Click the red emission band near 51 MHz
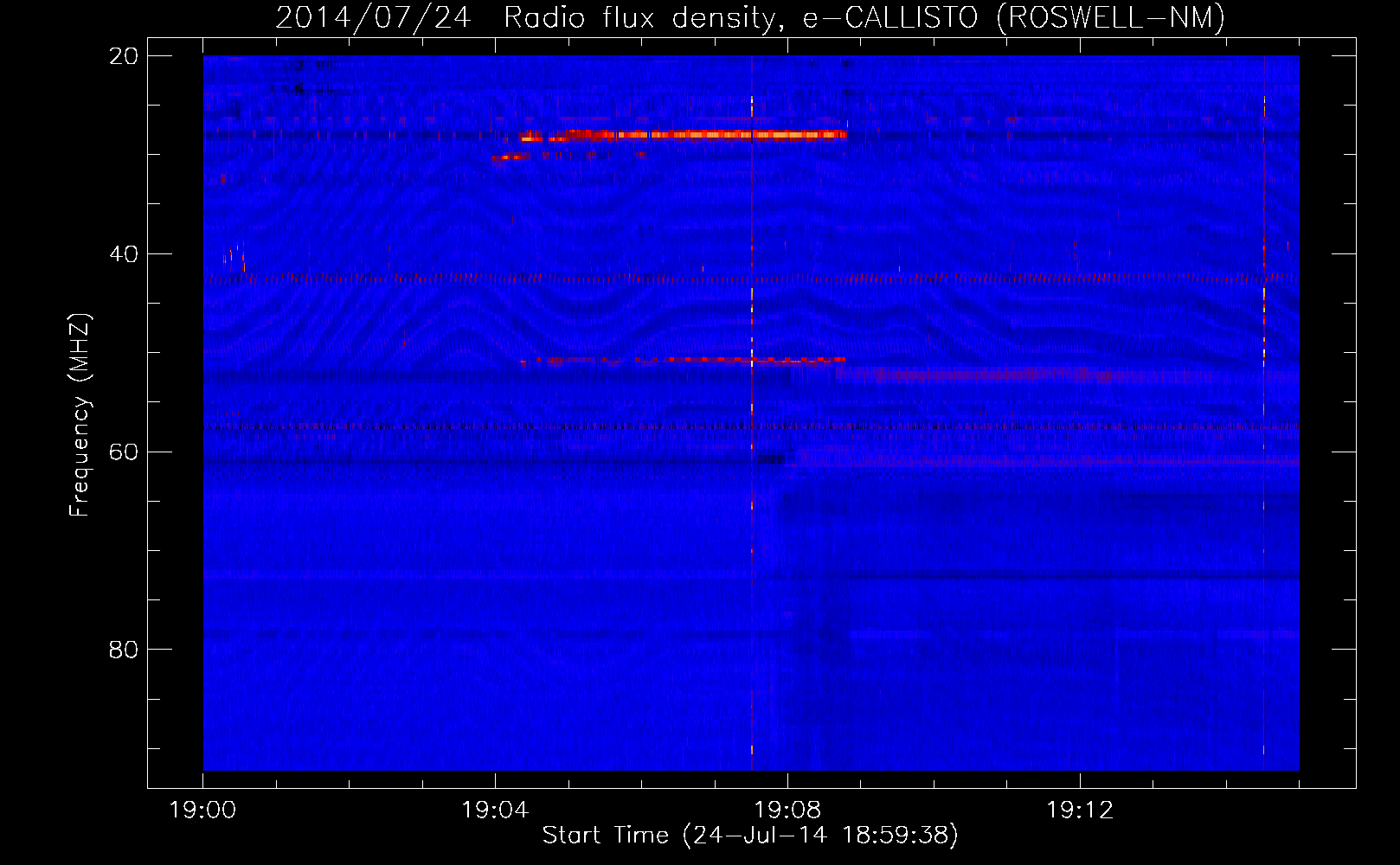This screenshot has height=865, width=1400. (684, 360)
